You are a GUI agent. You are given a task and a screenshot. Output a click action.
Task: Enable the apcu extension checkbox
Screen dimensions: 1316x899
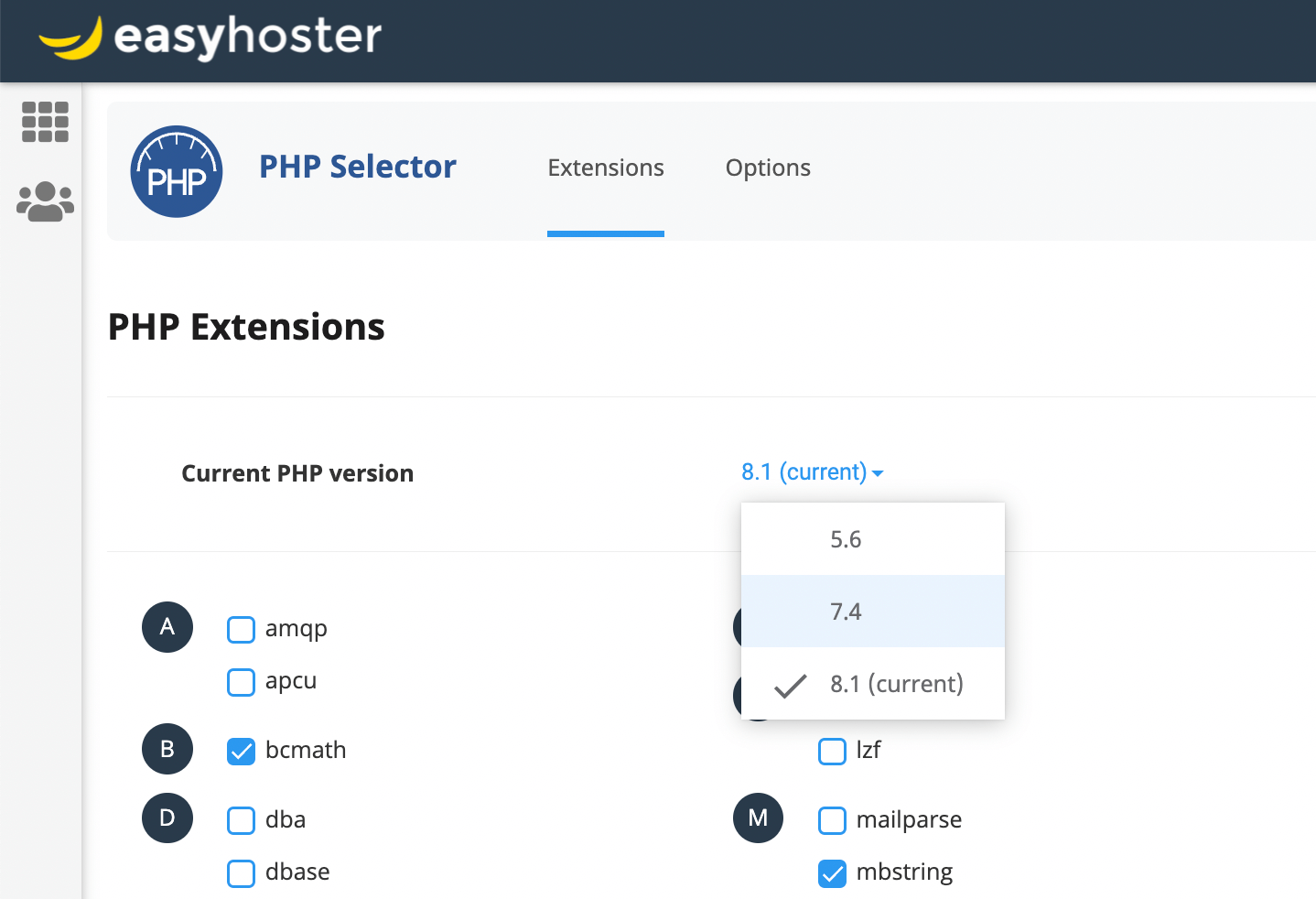[x=241, y=682]
